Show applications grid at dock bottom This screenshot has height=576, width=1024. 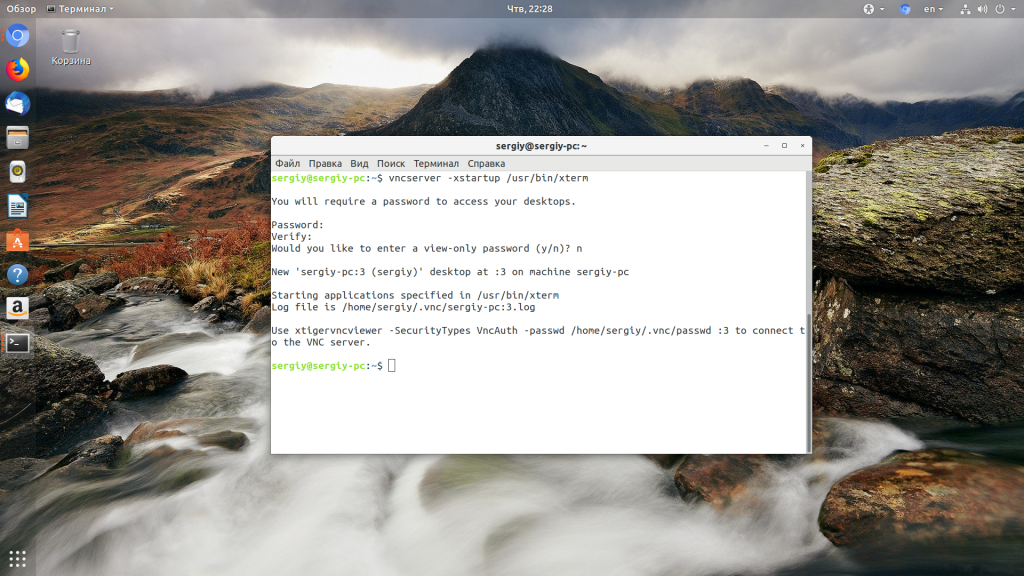[18, 558]
